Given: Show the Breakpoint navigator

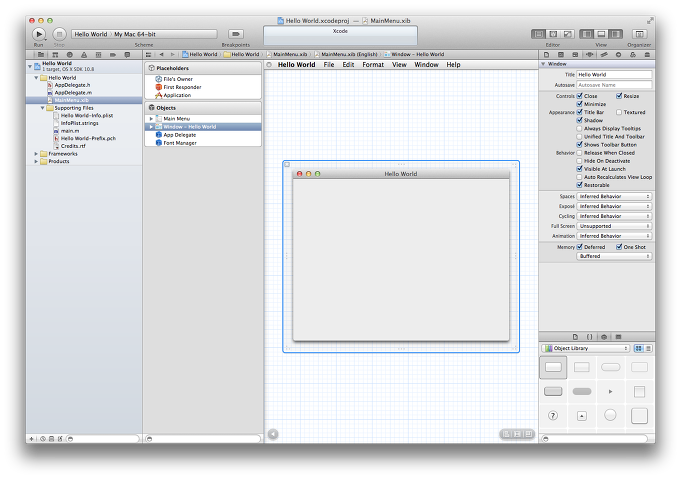Looking at the screenshot, I should [113, 55].
